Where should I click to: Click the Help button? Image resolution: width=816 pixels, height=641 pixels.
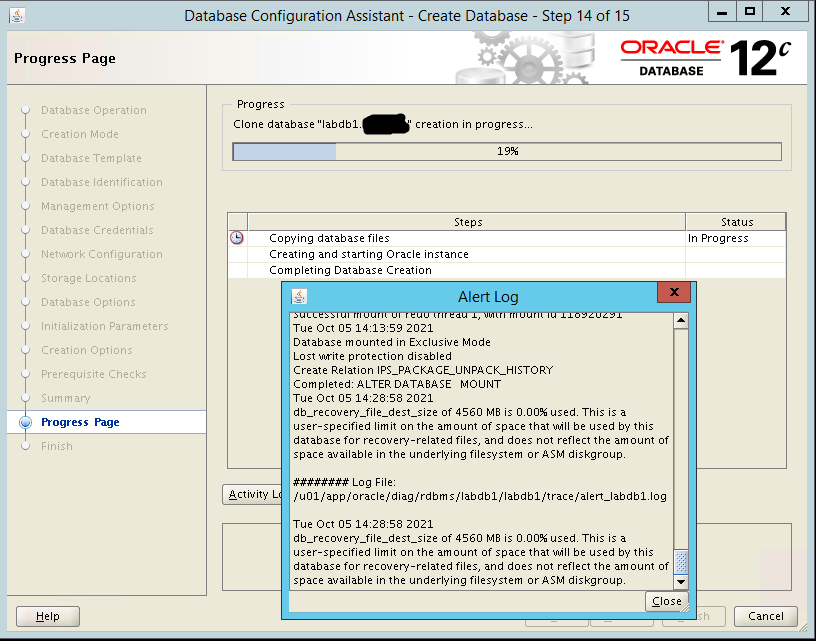pos(48,616)
